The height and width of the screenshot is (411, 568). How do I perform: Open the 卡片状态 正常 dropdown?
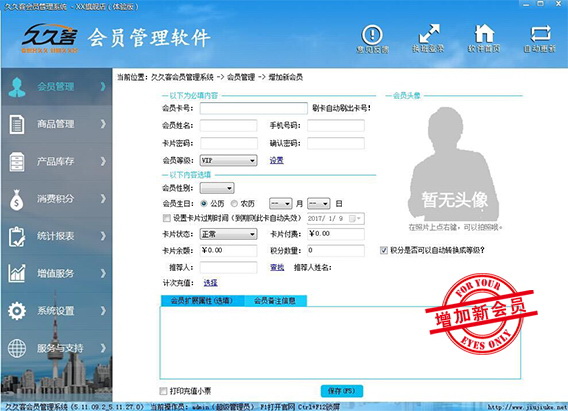click(x=229, y=234)
